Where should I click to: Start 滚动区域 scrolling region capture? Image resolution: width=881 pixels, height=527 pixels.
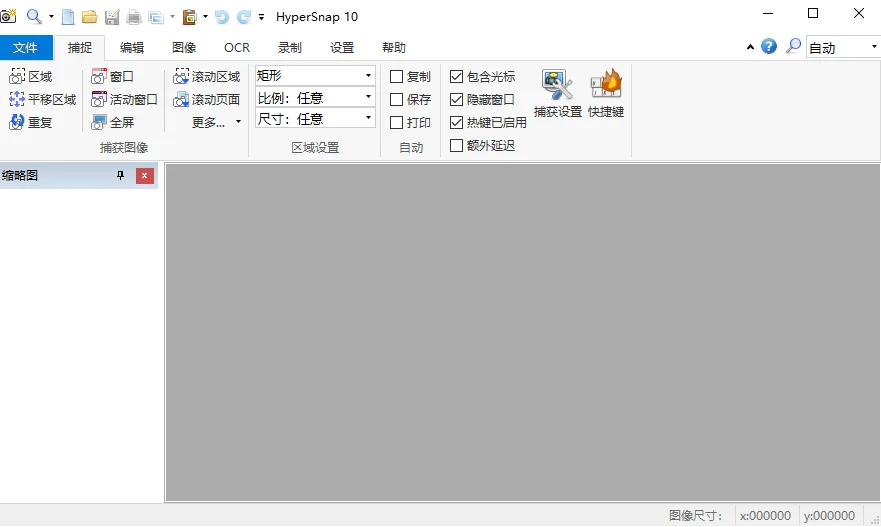[x=207, y=76]
